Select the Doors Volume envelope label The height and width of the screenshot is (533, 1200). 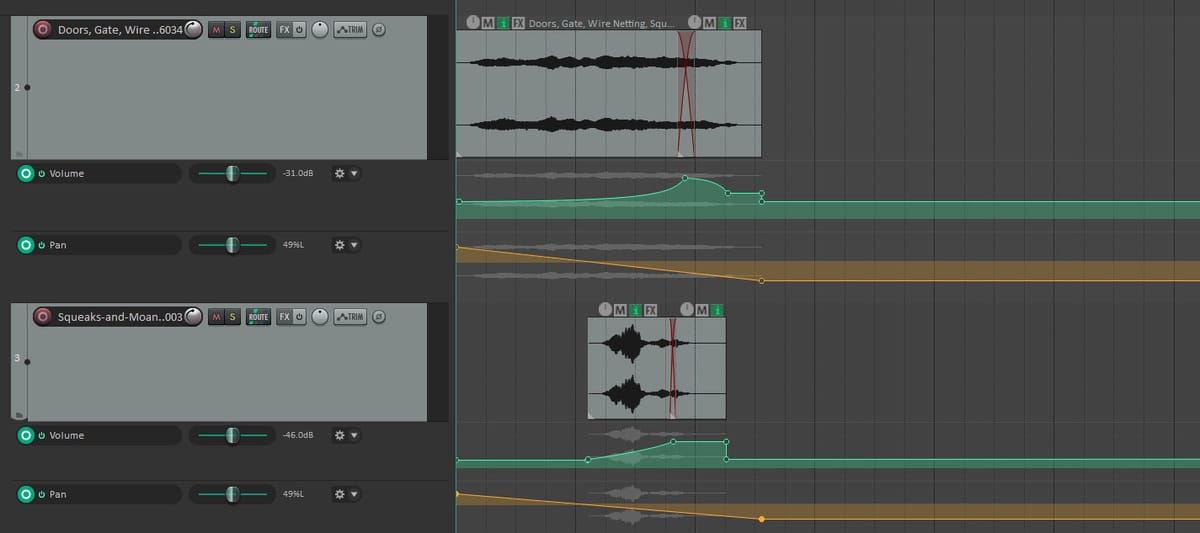point(67,173)
